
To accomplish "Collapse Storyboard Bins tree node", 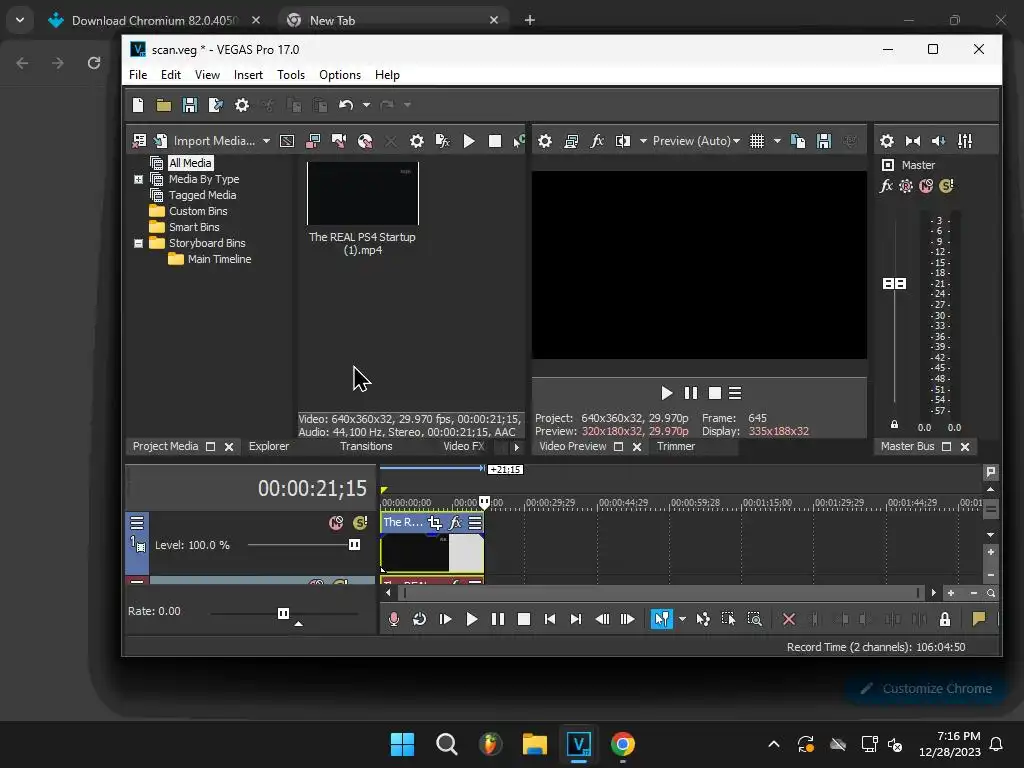I will 138,243.
